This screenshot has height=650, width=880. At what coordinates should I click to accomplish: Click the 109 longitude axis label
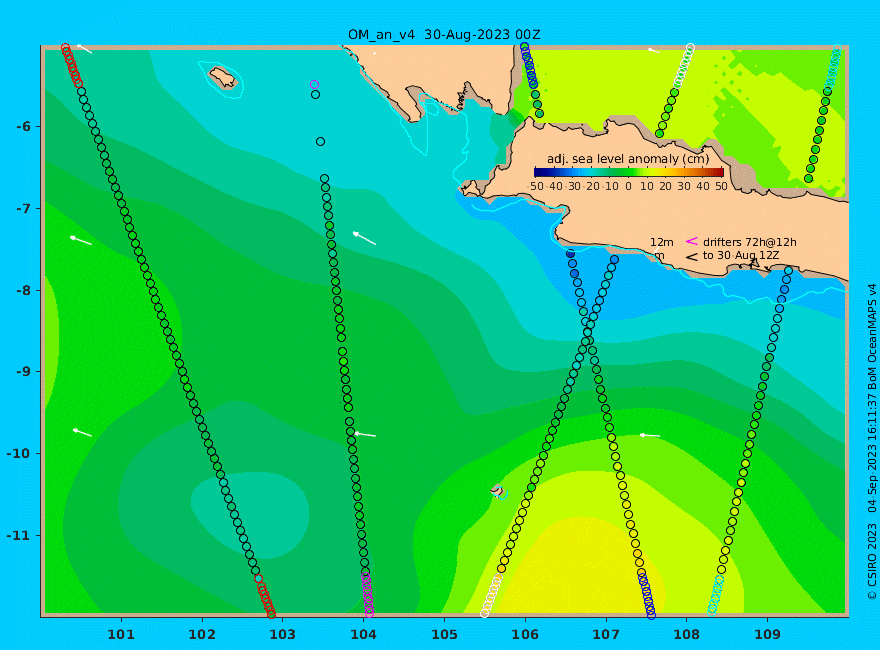click(768, 635)
